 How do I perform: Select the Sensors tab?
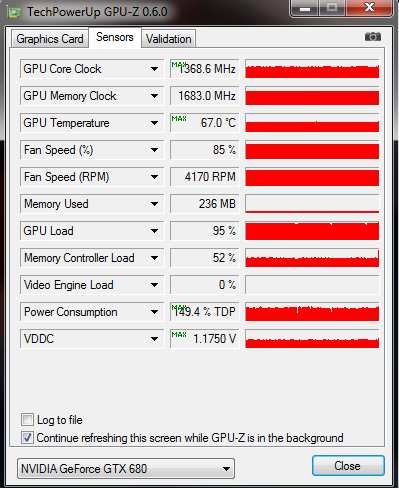(115, 37)
